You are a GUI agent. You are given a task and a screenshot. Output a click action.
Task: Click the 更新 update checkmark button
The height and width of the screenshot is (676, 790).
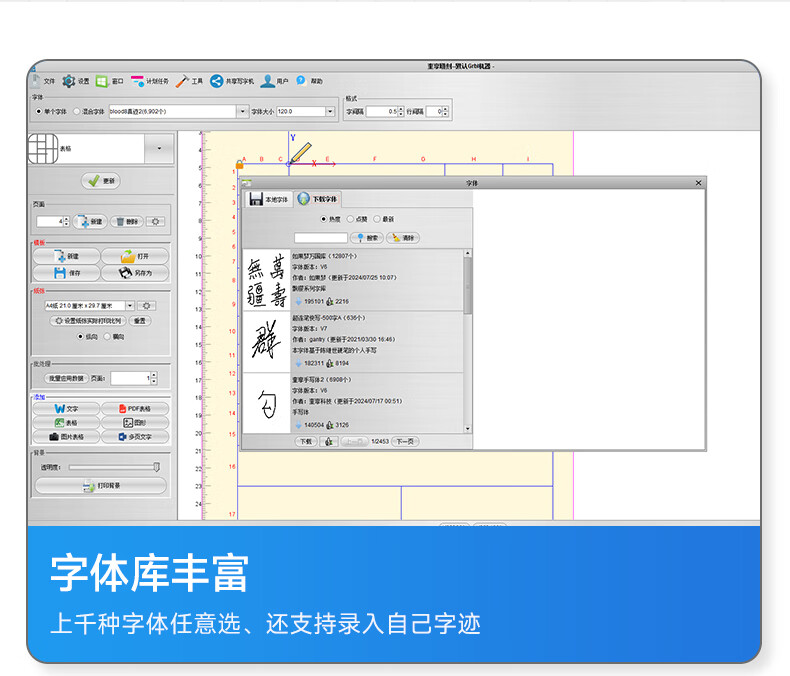pyautogui.click(x=101, y=181)
